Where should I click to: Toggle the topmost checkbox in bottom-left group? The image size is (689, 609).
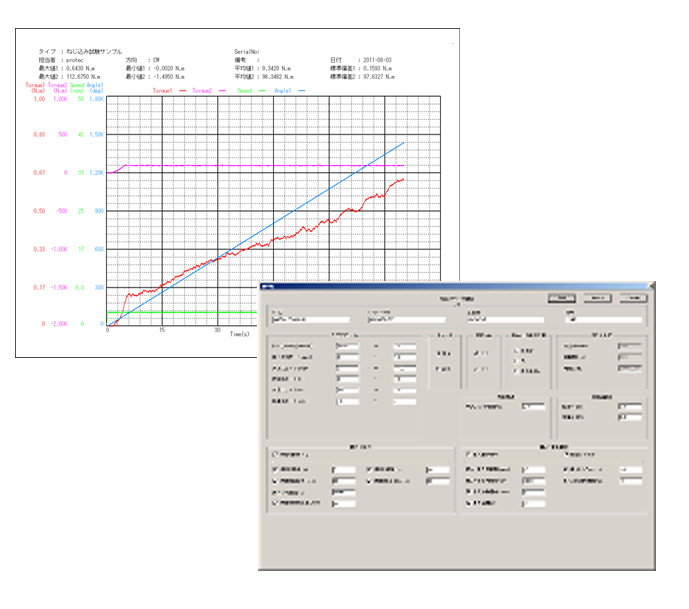[x=276, y=453]
